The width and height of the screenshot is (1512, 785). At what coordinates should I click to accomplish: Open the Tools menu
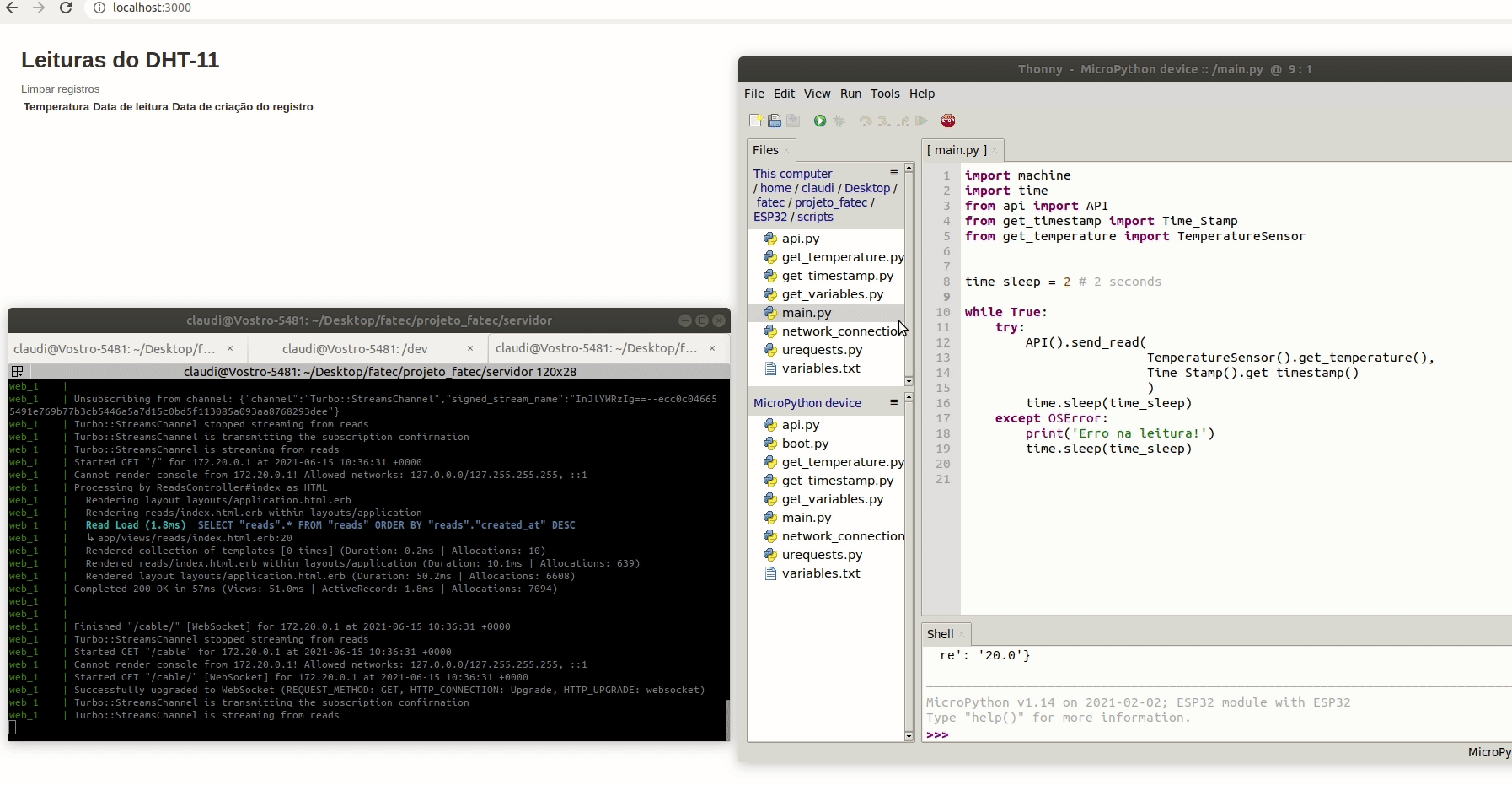pos(885,94)
